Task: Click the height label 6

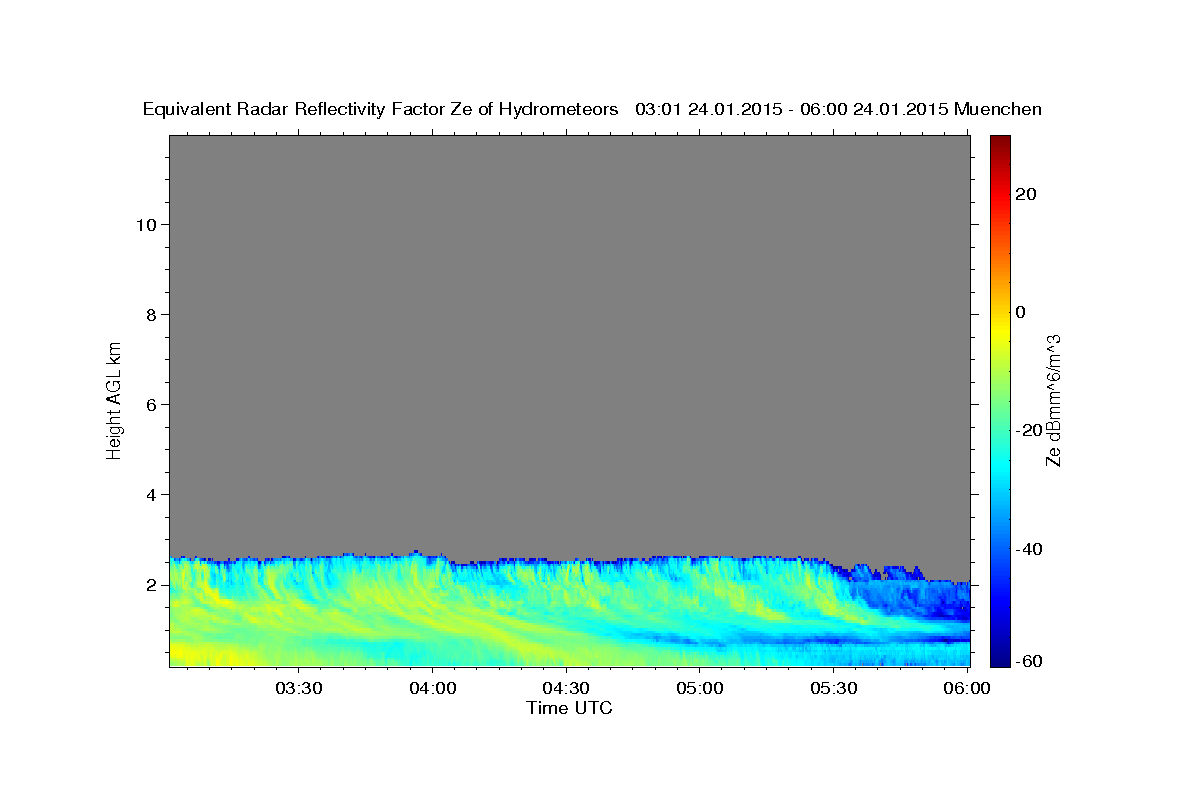Action: click(x=150, y=404)
